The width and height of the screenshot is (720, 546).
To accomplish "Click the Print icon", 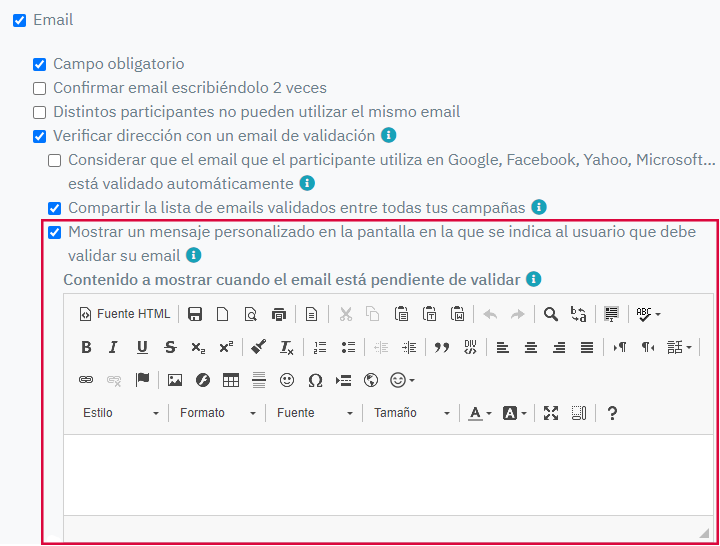I will click(279, 314).
